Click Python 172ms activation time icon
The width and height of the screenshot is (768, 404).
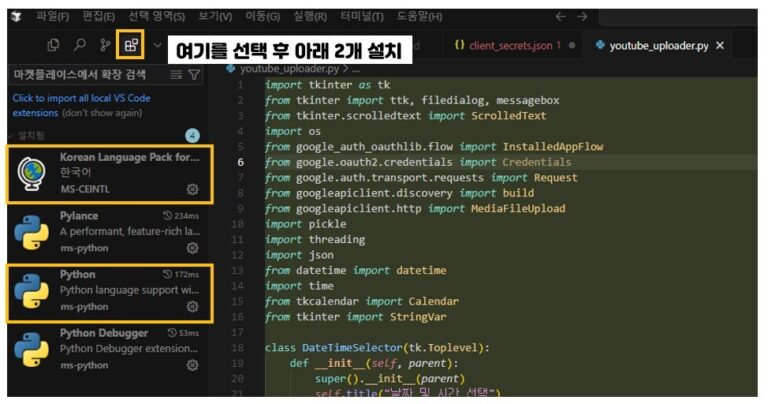[x=168, y=274]
